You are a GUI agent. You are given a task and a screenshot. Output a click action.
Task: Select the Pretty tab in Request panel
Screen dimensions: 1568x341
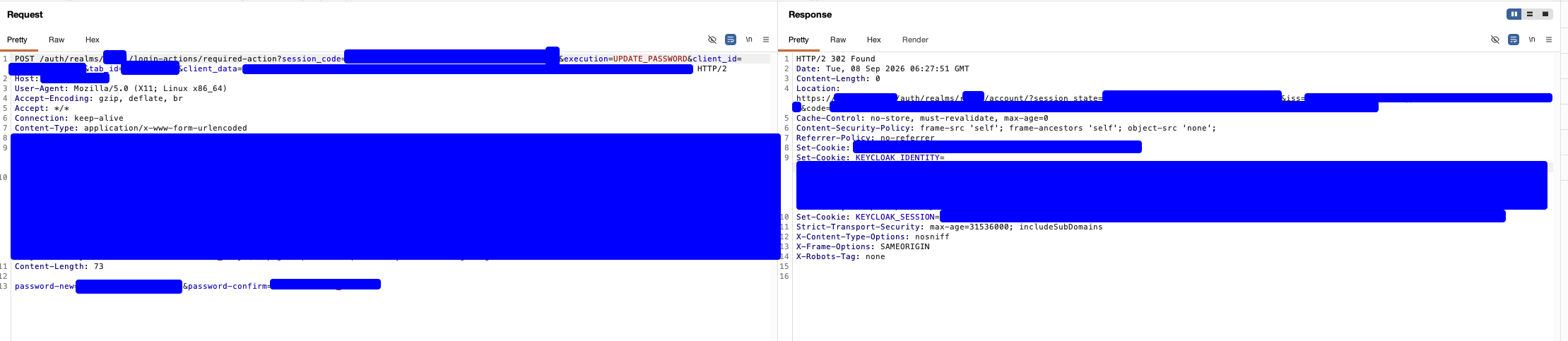click(17, 40)
